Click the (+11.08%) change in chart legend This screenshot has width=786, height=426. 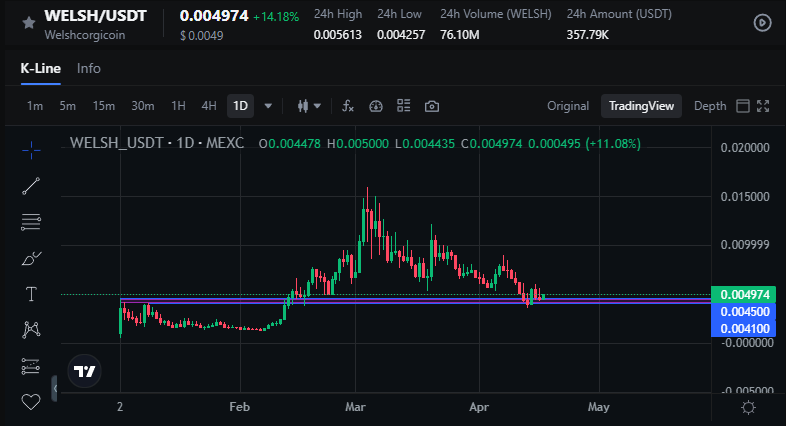[613, 144]
